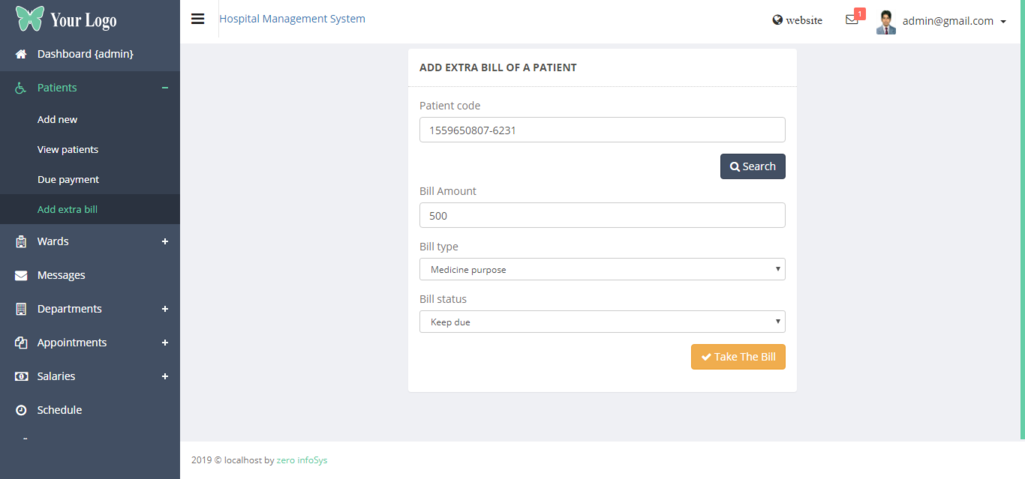This screenshot has width=1025, height=479.
Task: Click the hamburger menu toggle icon
Action: point(197,19)
